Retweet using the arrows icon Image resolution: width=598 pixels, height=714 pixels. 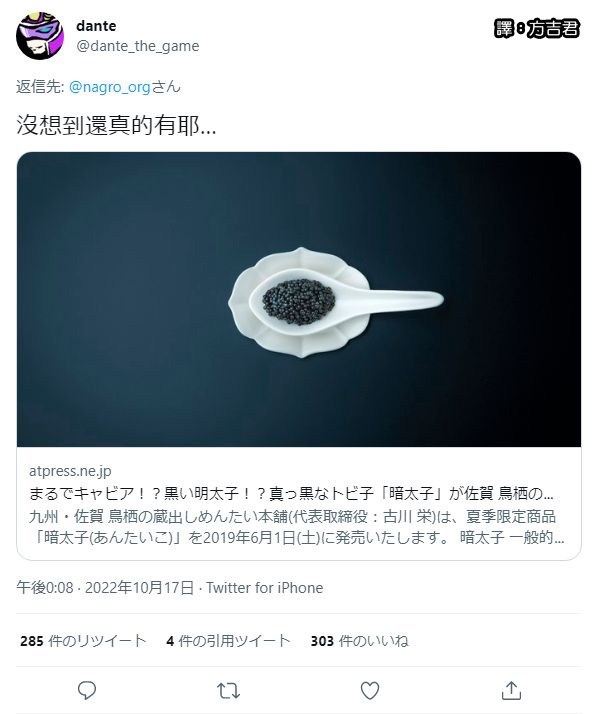tap(228, 691)
